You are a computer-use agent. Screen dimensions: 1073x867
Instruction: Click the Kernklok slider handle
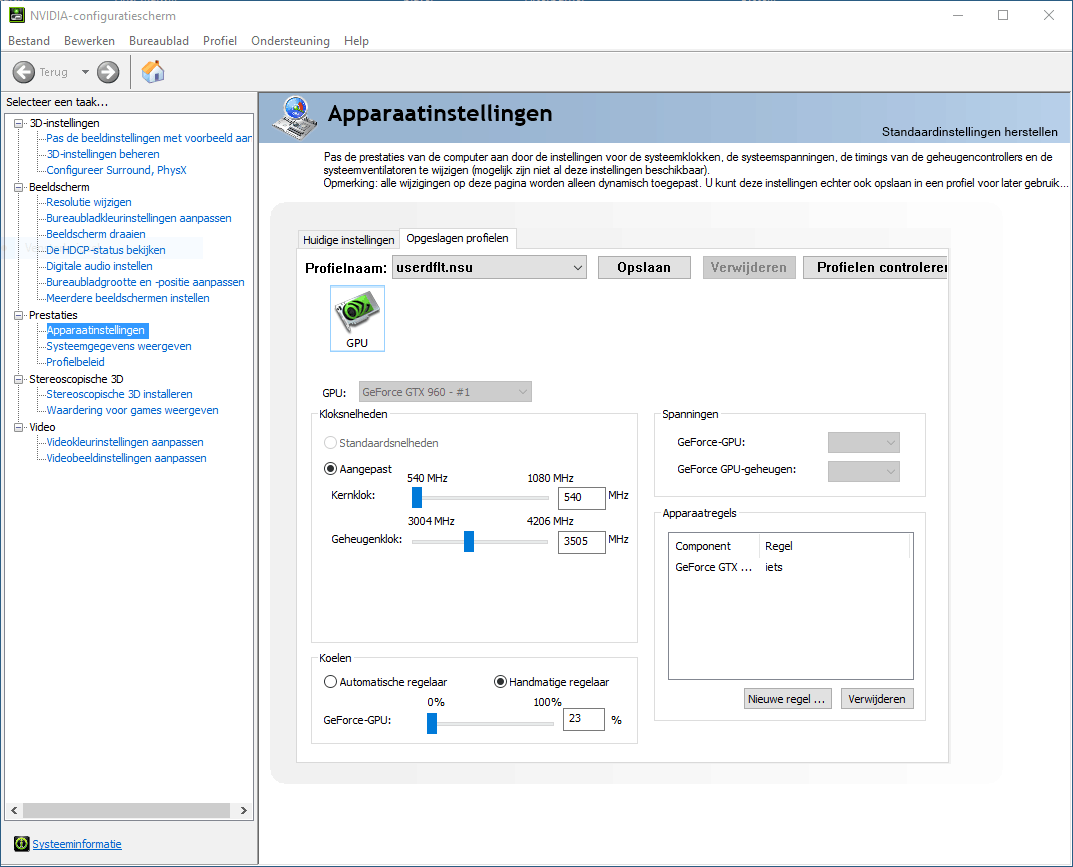(x=417, y=497)
